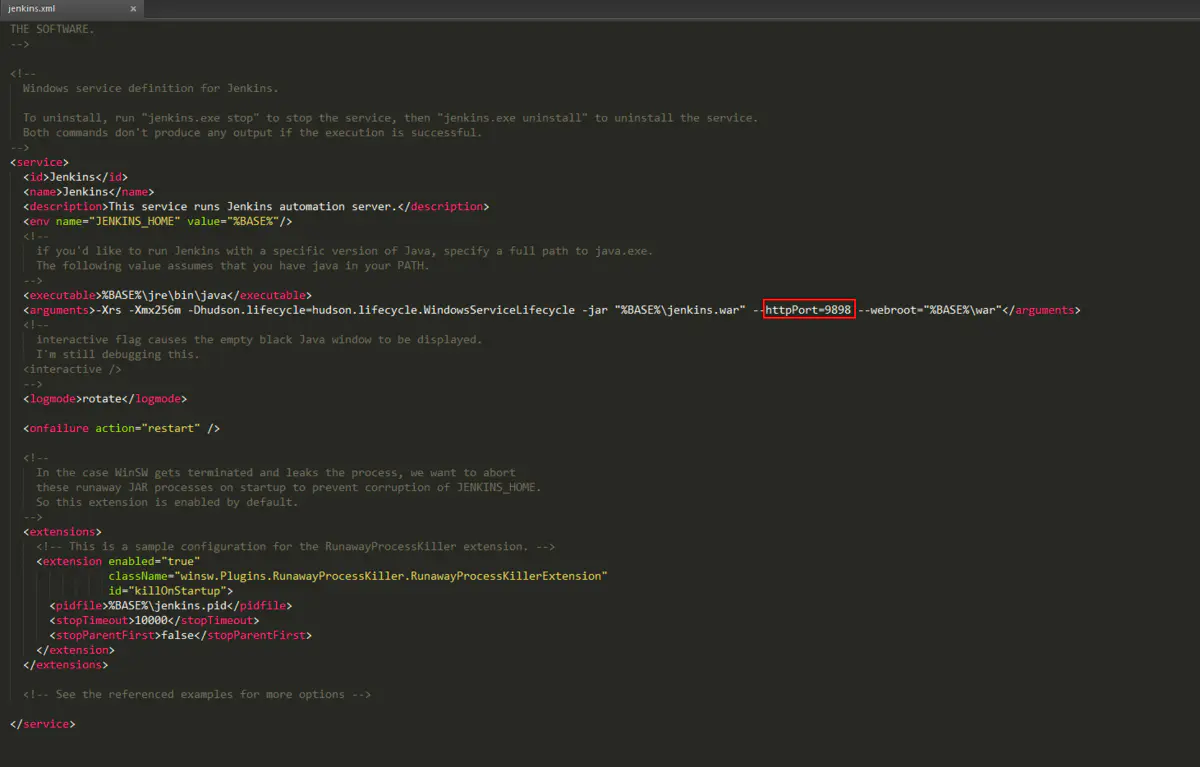Click the false stopParentFirst value
Image resolution: width=1200 pixels, height=767 pixels.
pyautogui.click(x=178, y=634)
